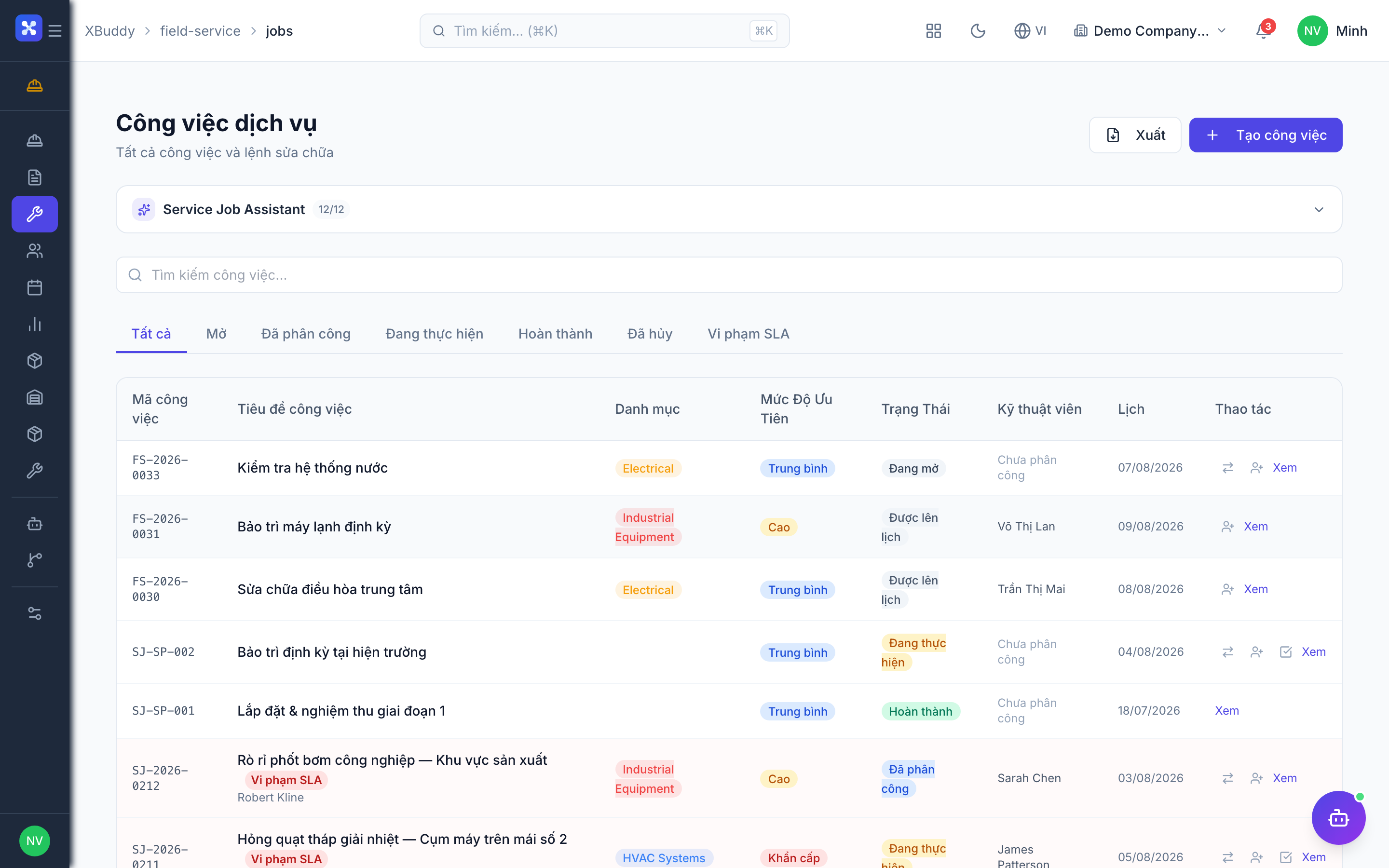Switch to the "Hoàn thành" tab
The width and height of the screenshot is (1389, 868).
click(x=555, y=334)
